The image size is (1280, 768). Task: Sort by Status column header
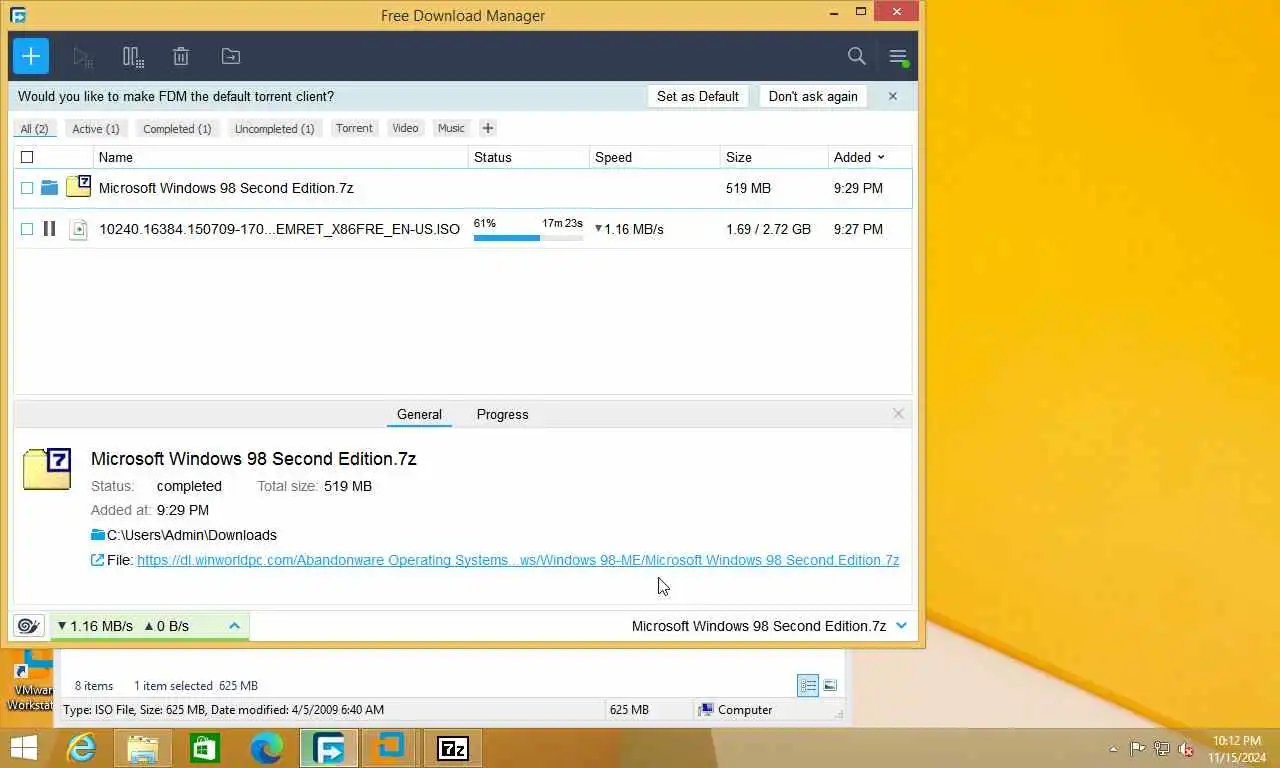coord(528,157)
